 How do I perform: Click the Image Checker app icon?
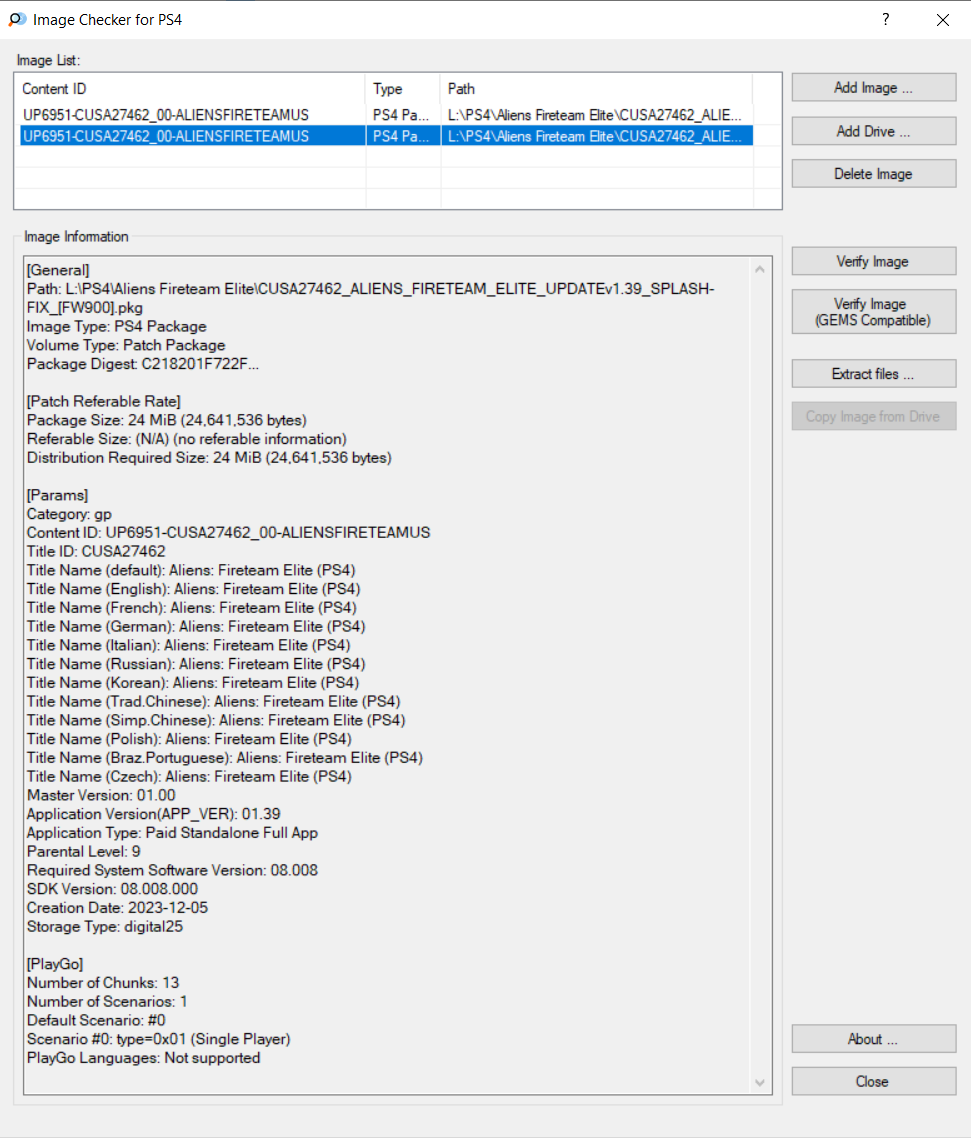(x=17, y=20)
